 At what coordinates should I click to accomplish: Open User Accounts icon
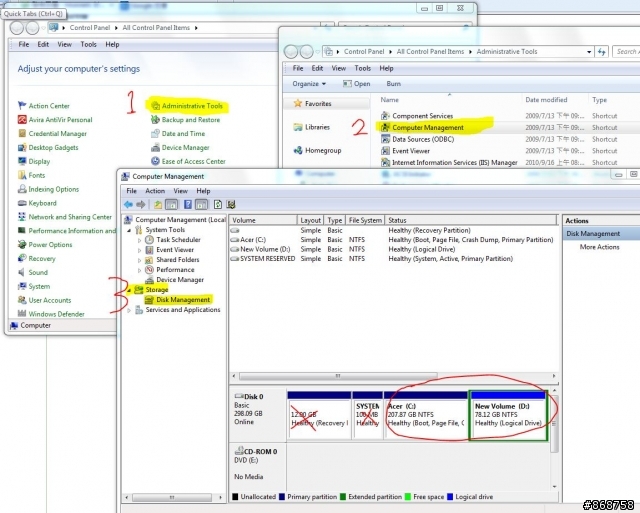22,300
